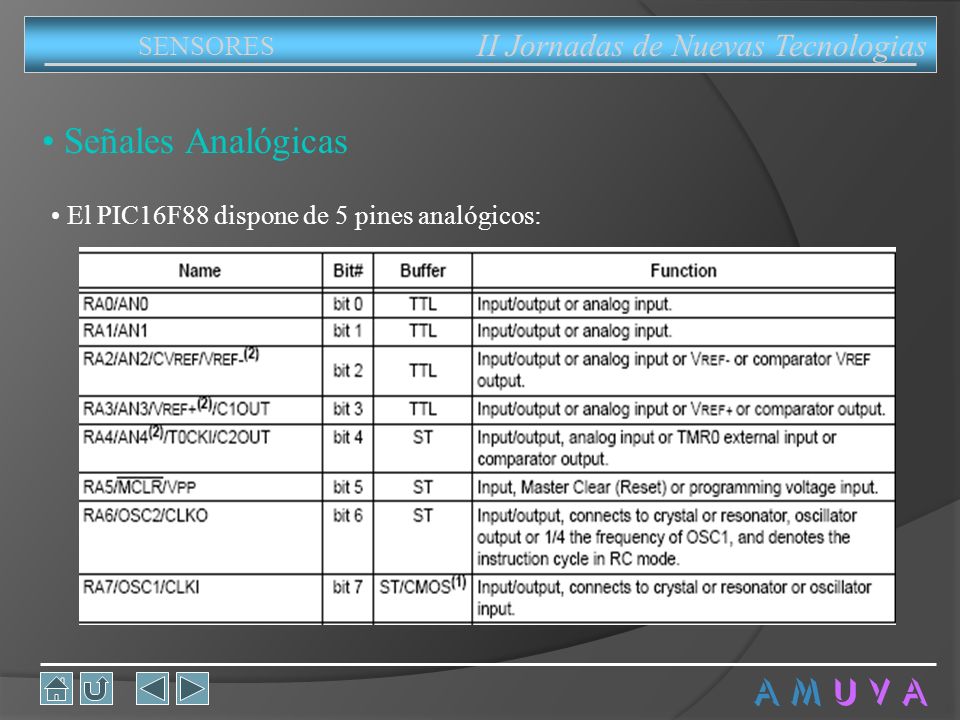Click the 'Buffer' column header
The image size is (960, 720).
point(422,271)
